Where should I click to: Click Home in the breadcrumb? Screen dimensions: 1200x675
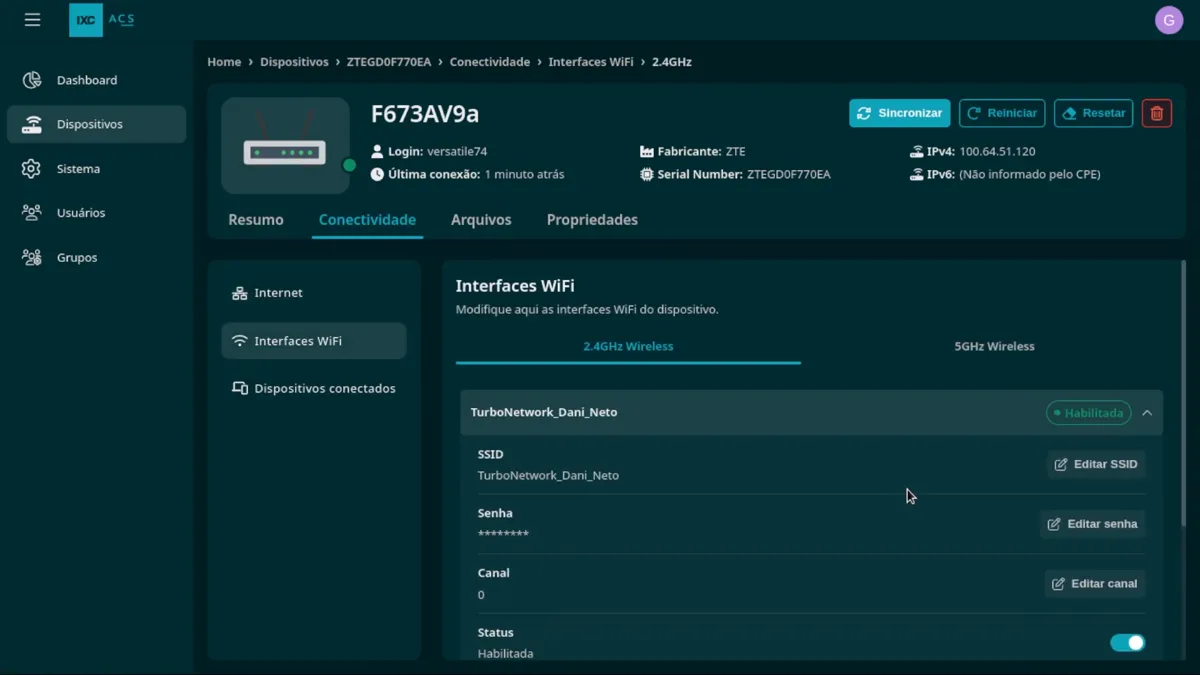[x=224, y=62]
